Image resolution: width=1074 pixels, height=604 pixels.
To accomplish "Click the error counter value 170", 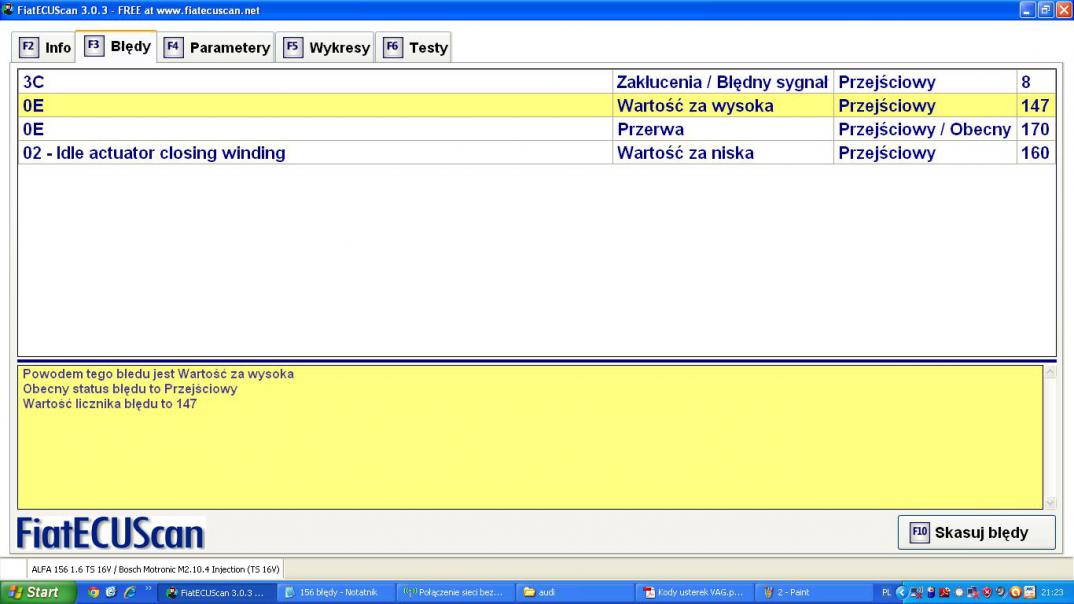I will pos(1035,129).
